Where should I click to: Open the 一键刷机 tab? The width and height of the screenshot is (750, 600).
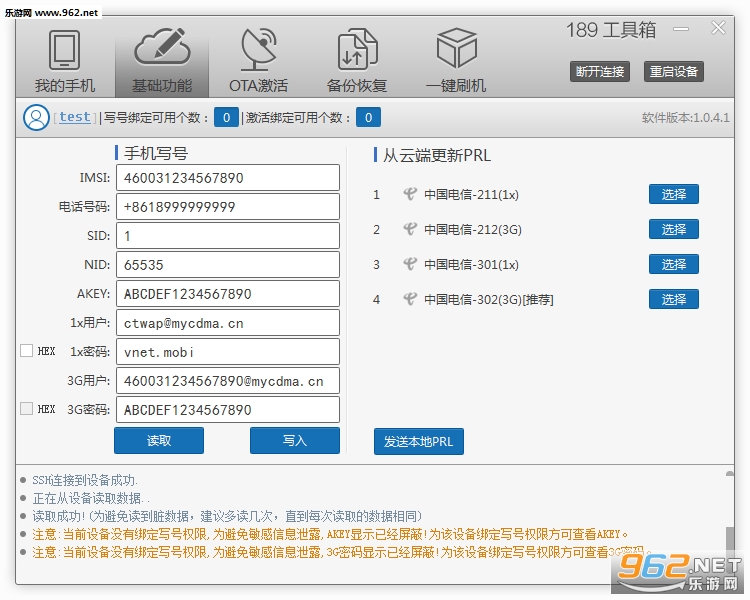click(x=456, y=60)
